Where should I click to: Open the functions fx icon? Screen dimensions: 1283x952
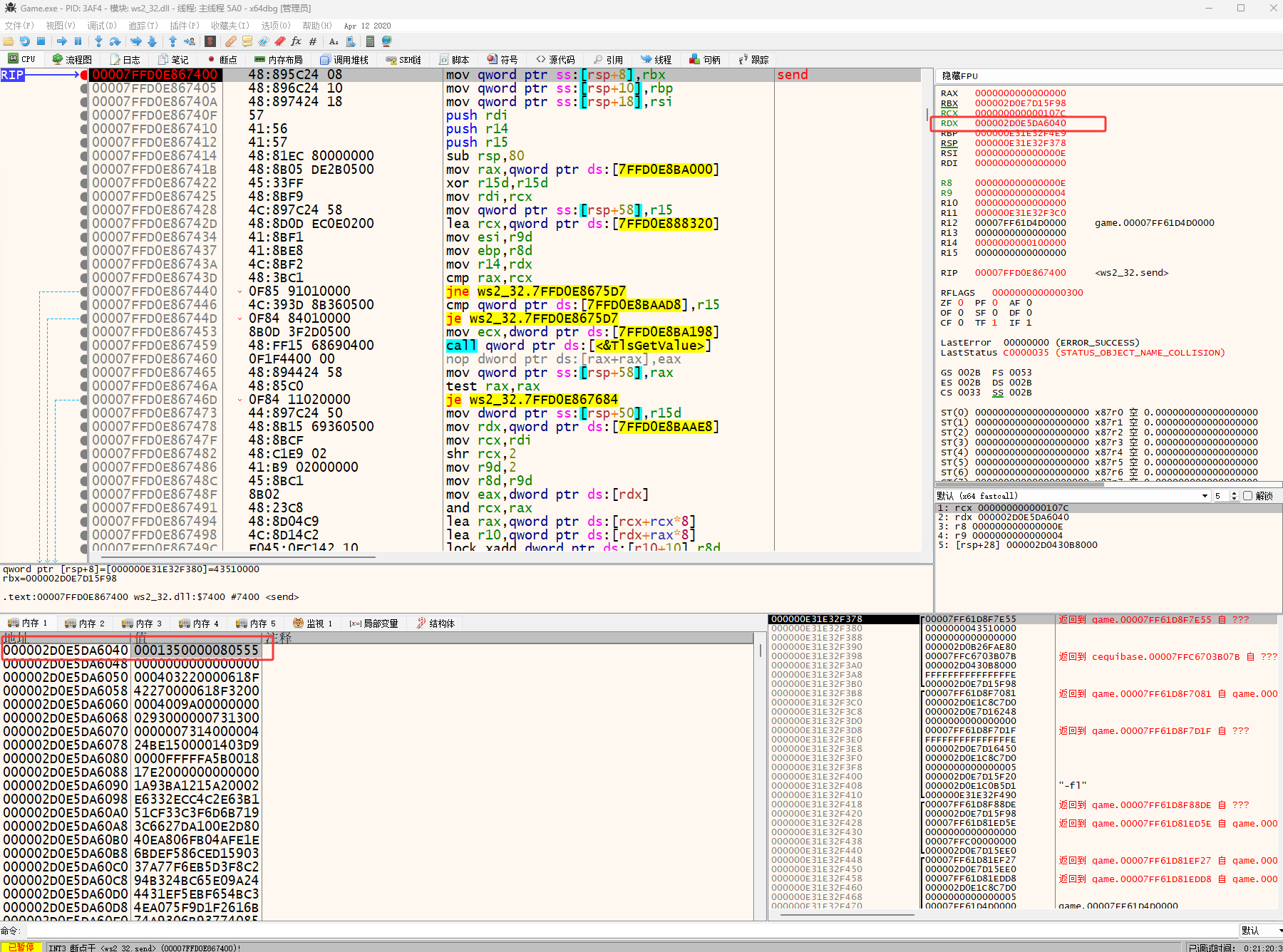click(x=297, y=41)
